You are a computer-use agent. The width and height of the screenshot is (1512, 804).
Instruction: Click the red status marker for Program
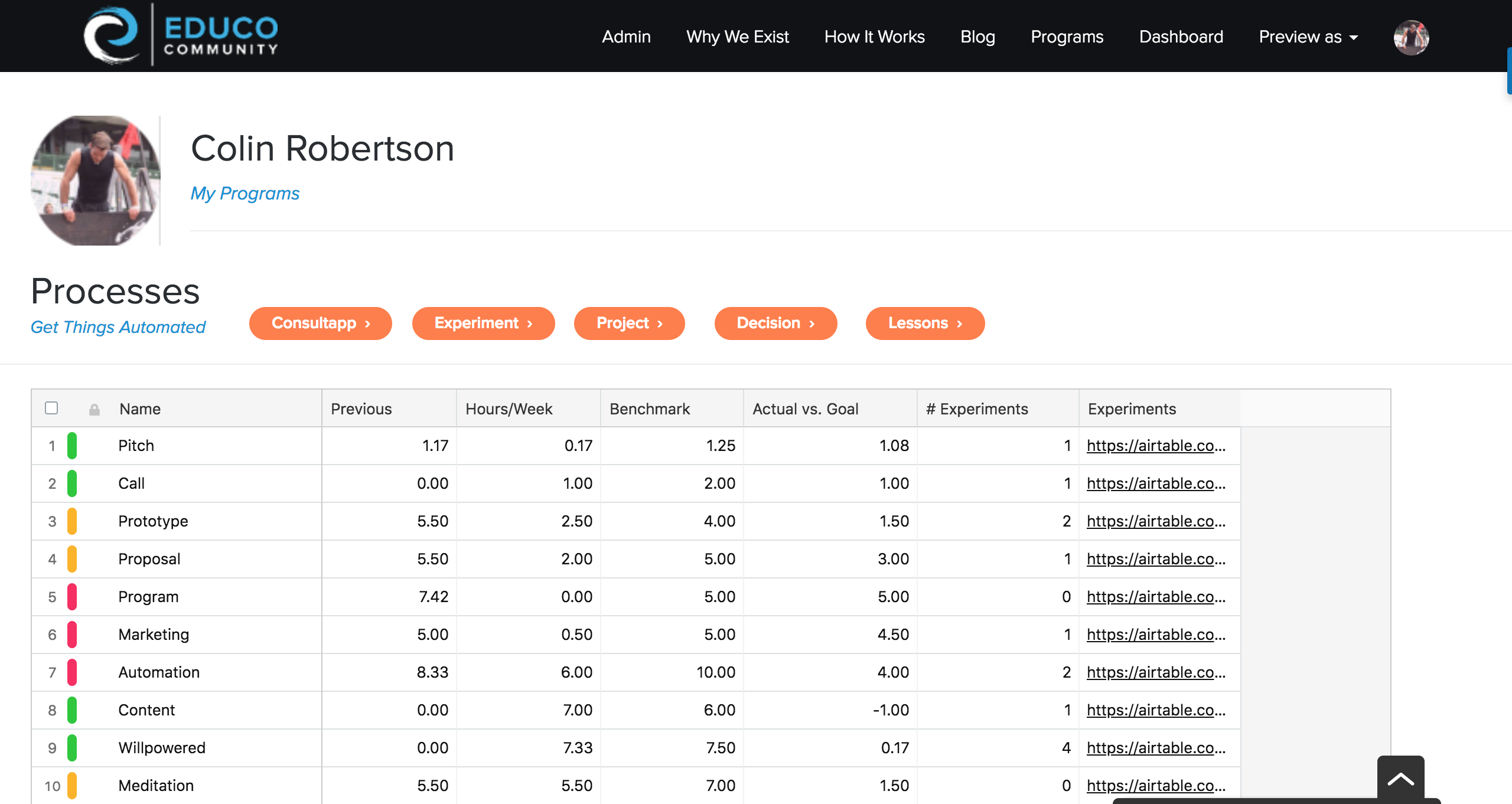(x=71, y=597)
